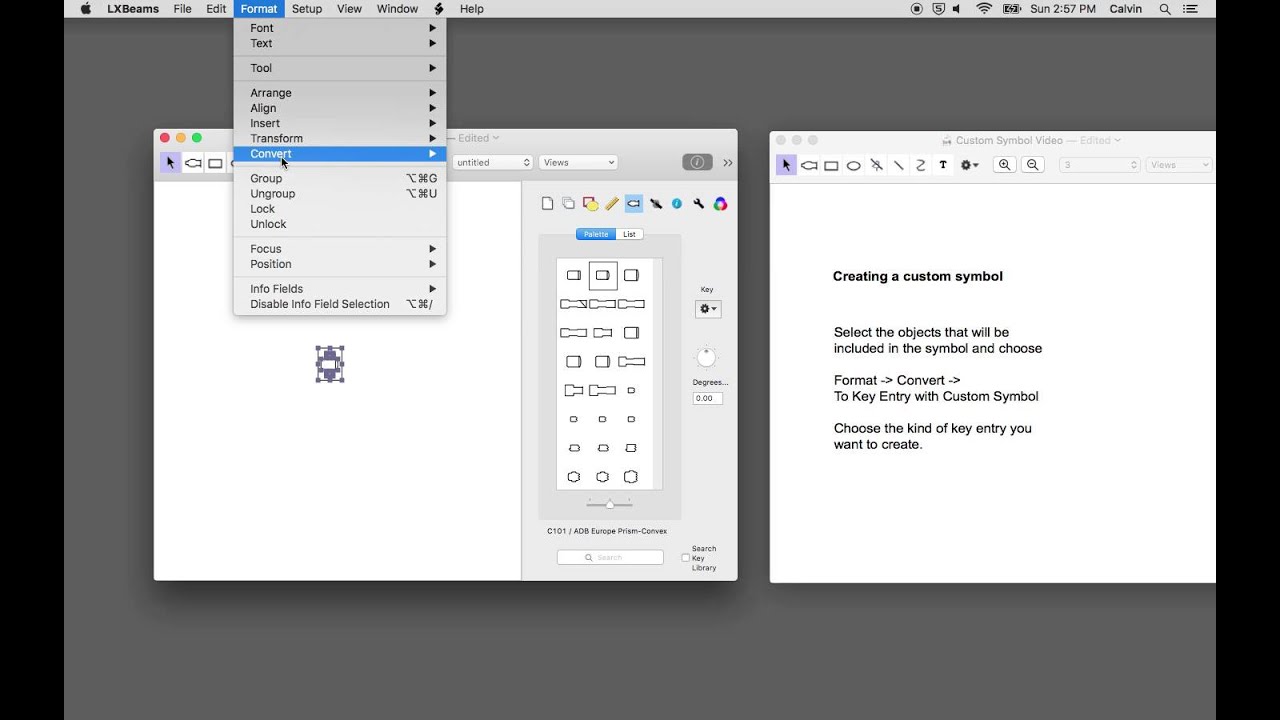Open focus spotlight inspector tab
Image resolution: width=1280 pixels, height=720 pixels.
coord(656,204)
